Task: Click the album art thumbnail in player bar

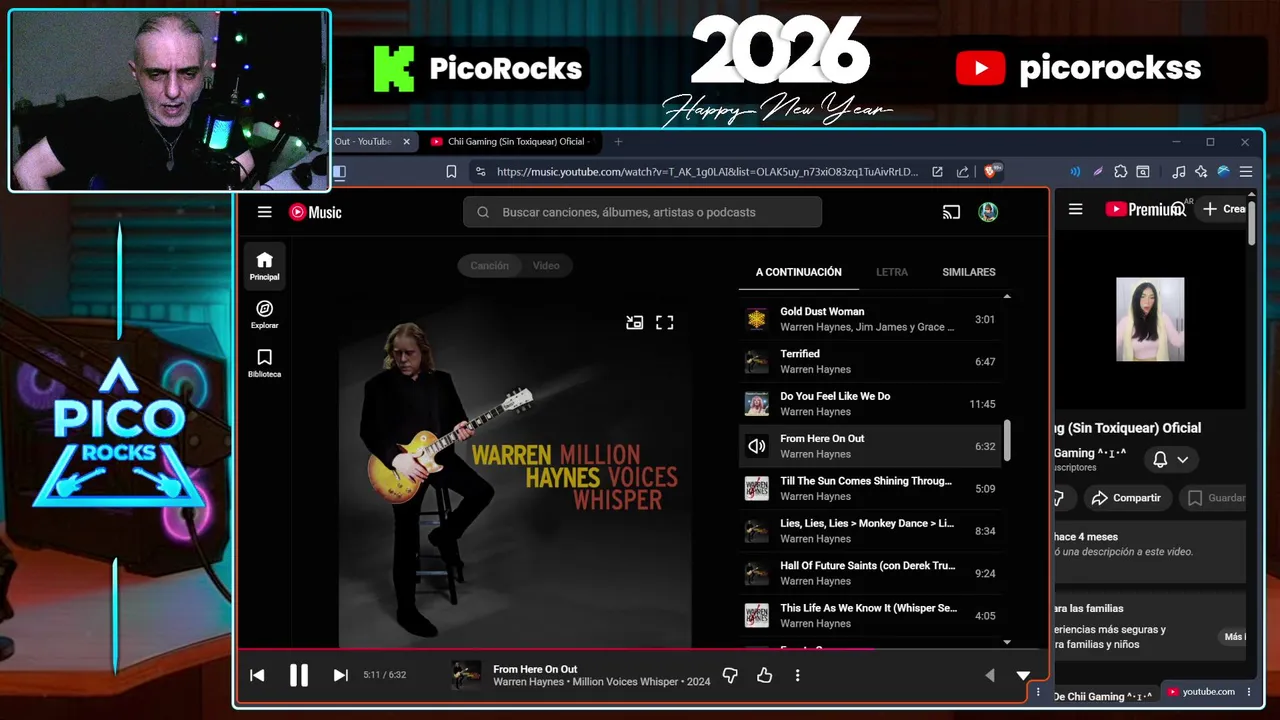Action: pyautogui.click(x=466, y=675)
